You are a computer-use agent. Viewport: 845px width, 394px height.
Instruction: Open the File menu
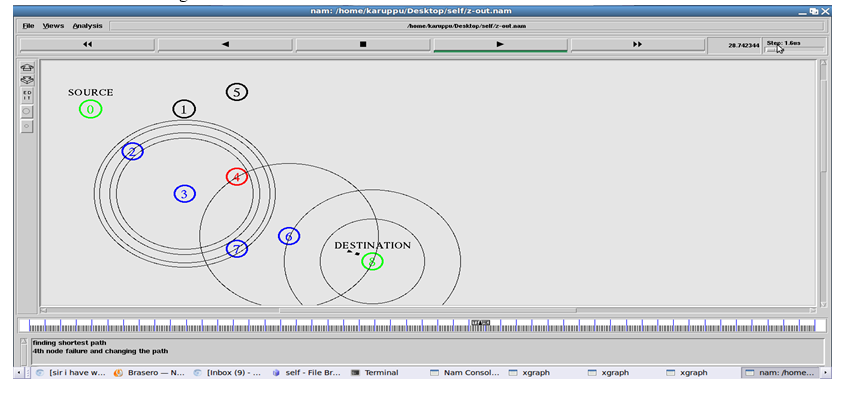28,26
